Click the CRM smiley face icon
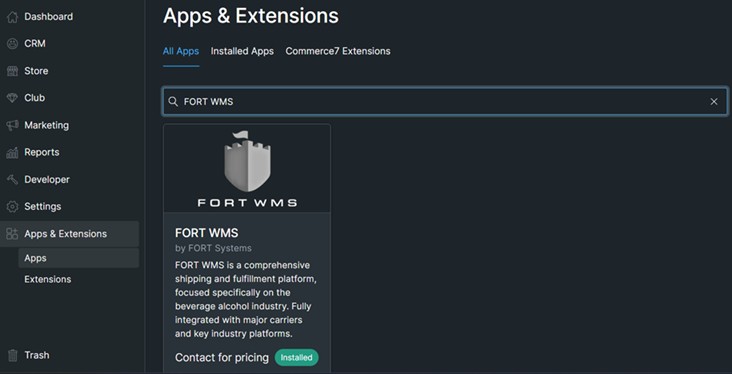This screenshot has width=732, height=374. (12, 44)
